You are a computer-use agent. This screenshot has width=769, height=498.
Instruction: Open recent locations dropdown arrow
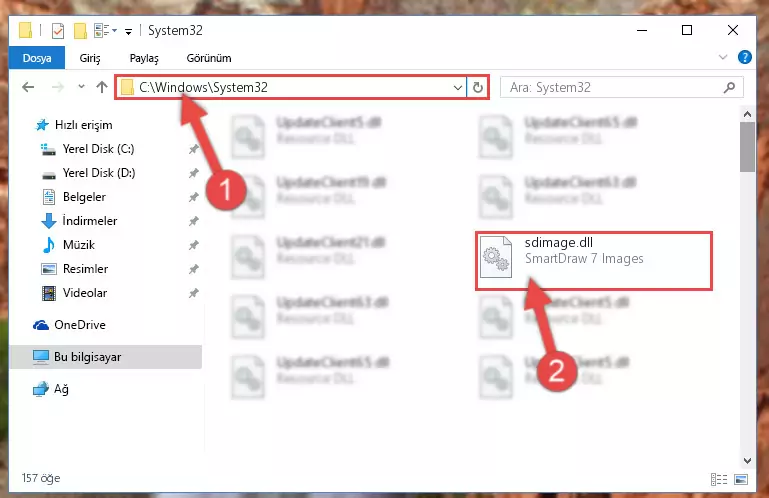81,87
